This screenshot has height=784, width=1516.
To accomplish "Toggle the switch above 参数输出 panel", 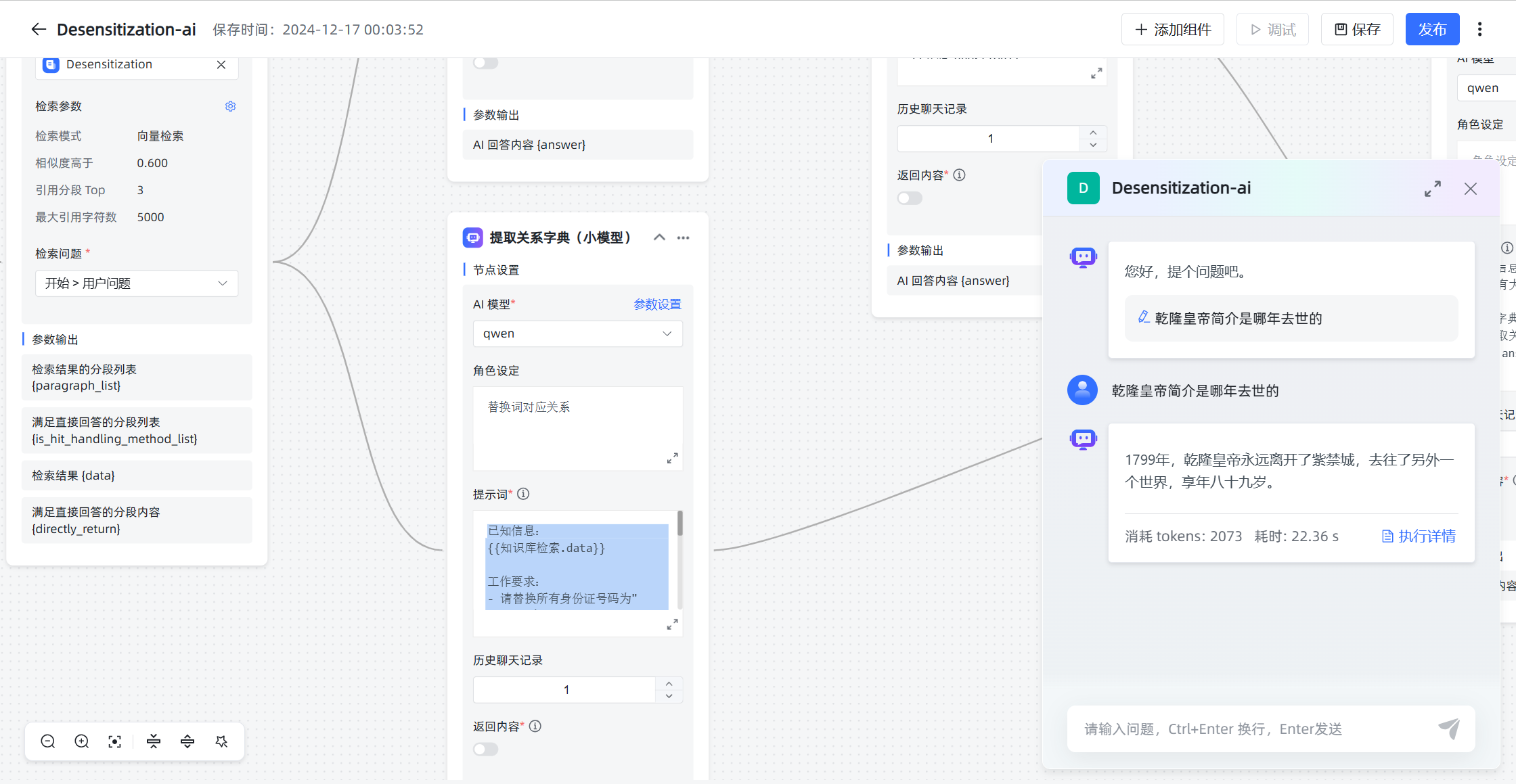I will [485, 62].
